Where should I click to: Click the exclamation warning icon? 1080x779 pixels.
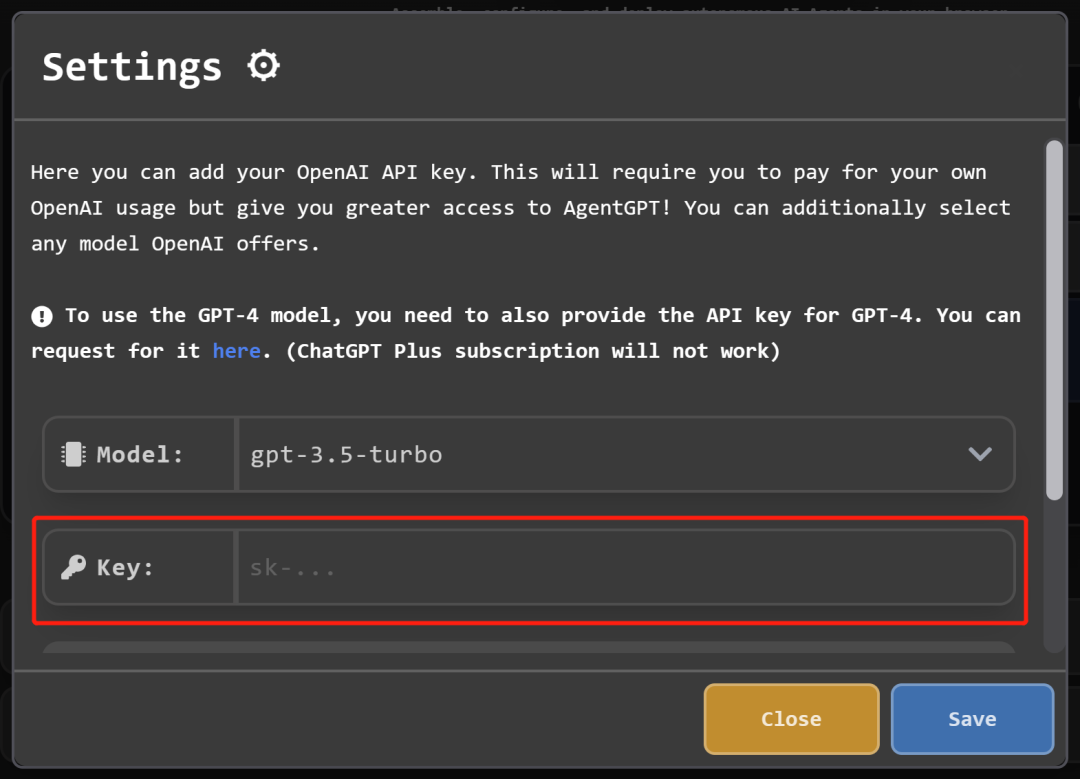(42, 316)
